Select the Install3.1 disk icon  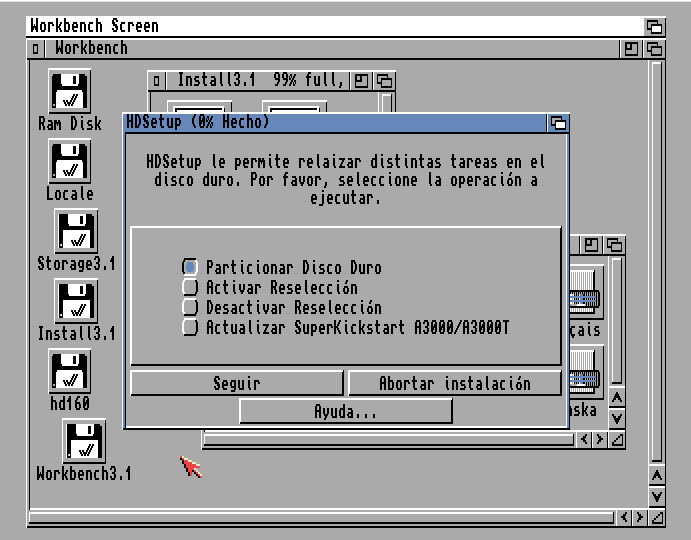click(75, 302)
